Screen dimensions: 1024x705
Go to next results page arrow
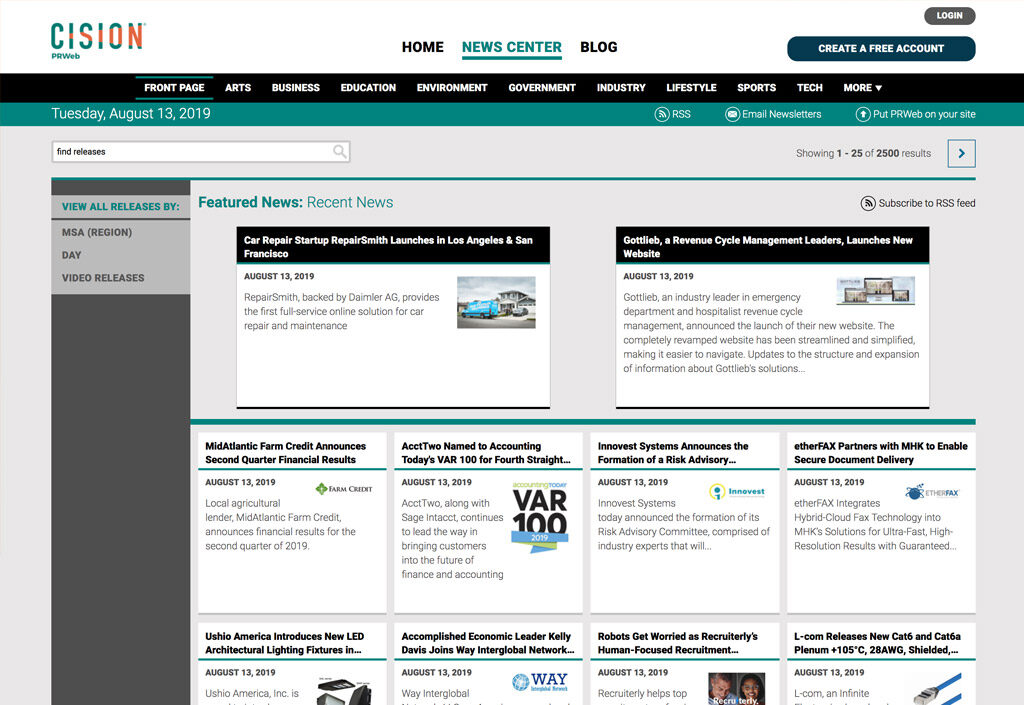961,153
